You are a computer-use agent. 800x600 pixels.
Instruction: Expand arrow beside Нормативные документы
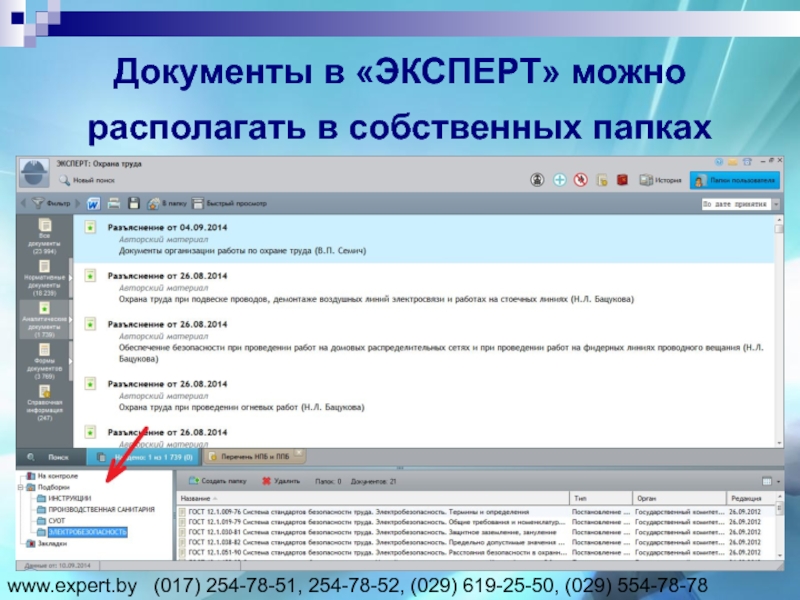70,278
